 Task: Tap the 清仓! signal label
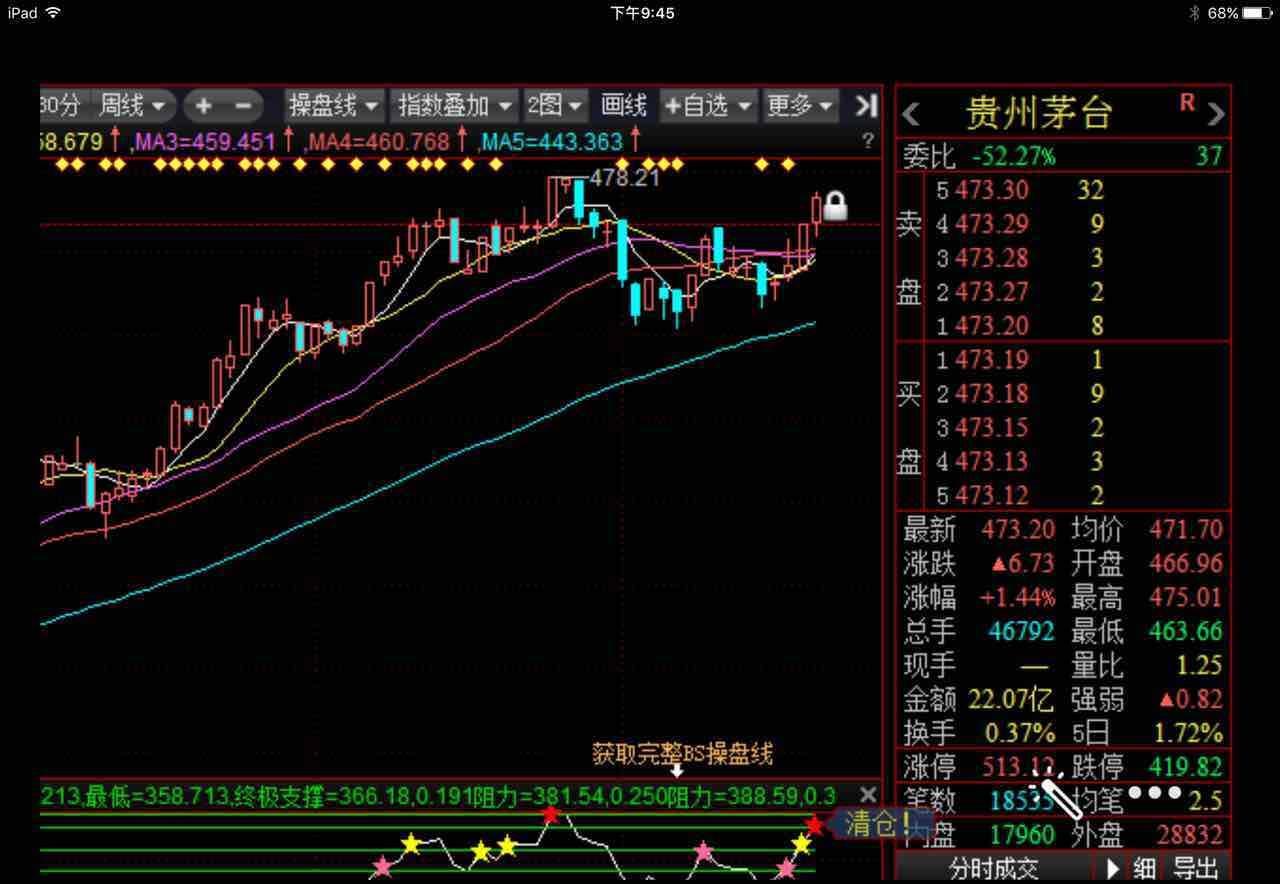(x=878, y=825)
